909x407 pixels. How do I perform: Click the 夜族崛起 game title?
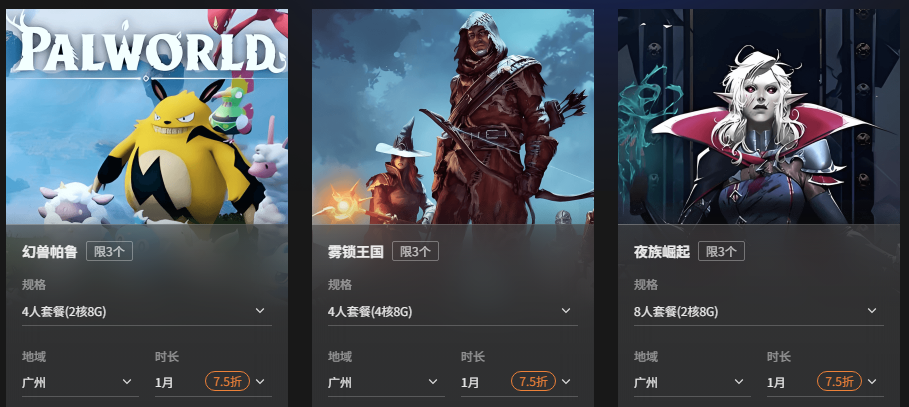[x=662, y=252]
